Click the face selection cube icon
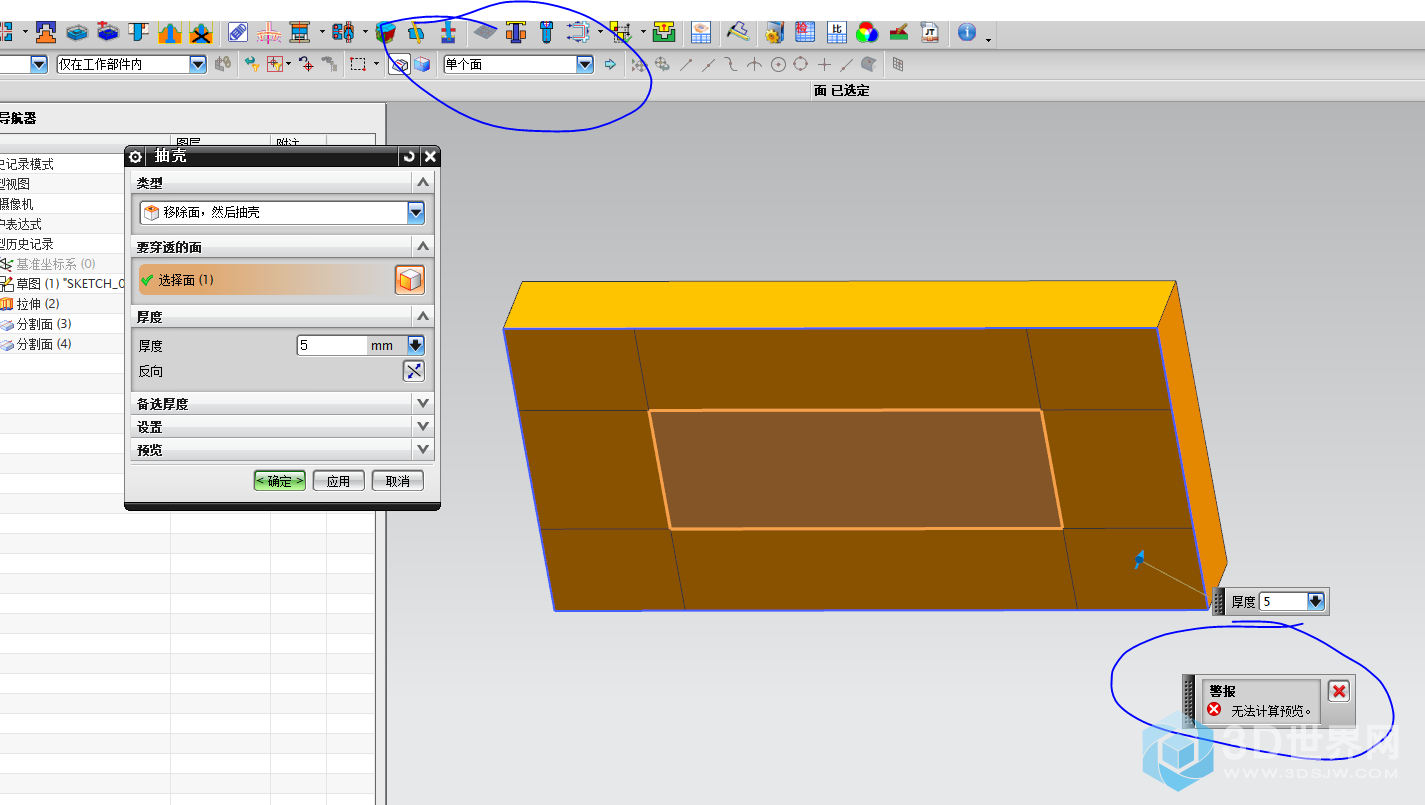This screenshot has height=805, width=1425. (409, 280)
